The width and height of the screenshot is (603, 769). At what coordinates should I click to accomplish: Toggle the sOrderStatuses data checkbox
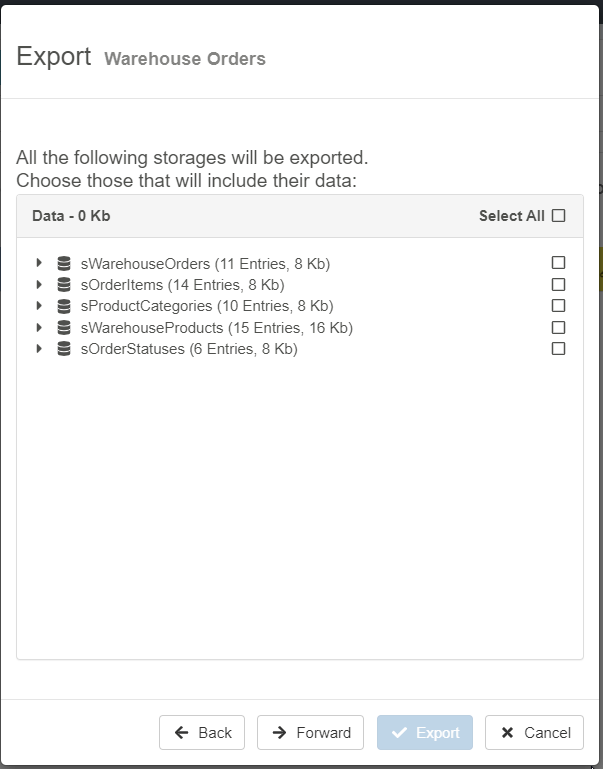coord(558,349)
